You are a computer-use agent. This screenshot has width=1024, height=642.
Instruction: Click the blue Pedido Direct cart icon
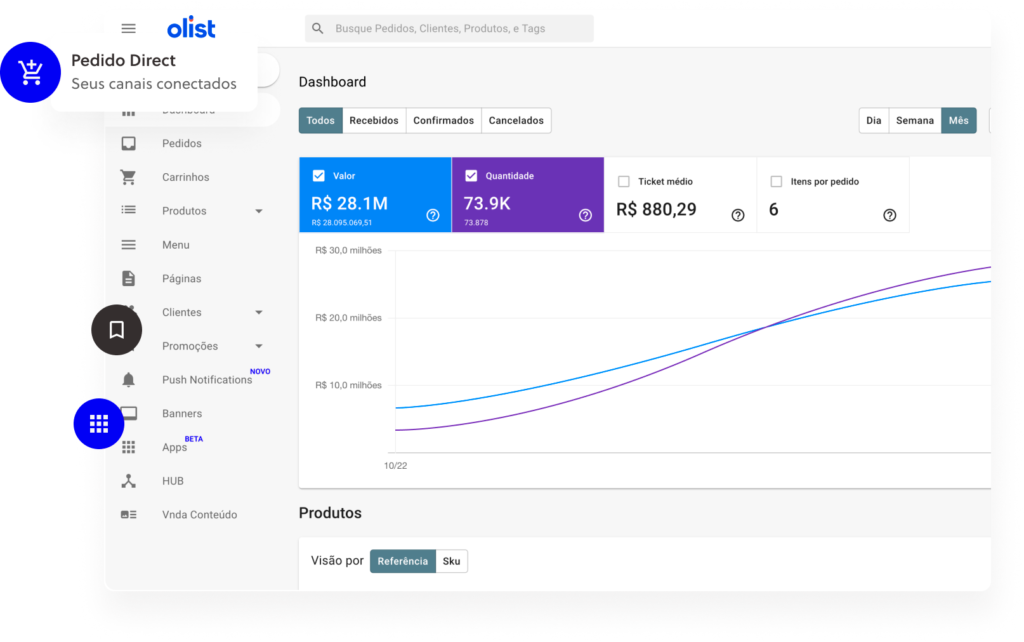pos(30,73)
